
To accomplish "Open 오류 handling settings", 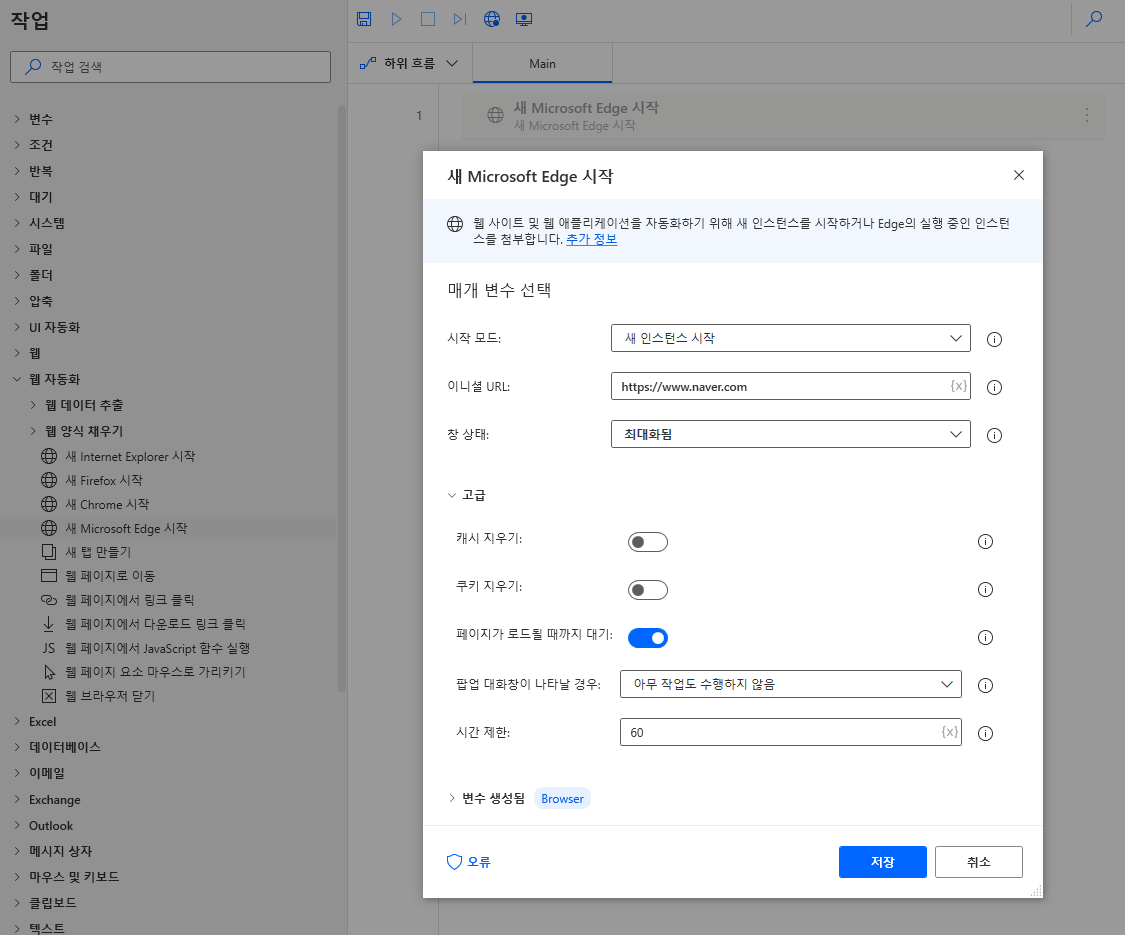I will coord(469,862).
